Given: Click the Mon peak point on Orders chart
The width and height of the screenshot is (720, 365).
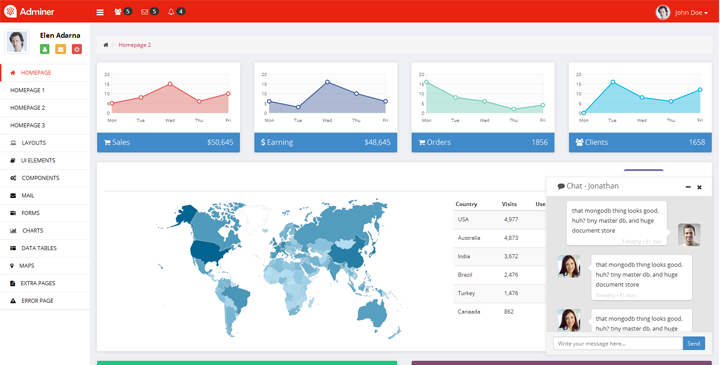Looking at the screenshot, I should [x=427, y=82].
